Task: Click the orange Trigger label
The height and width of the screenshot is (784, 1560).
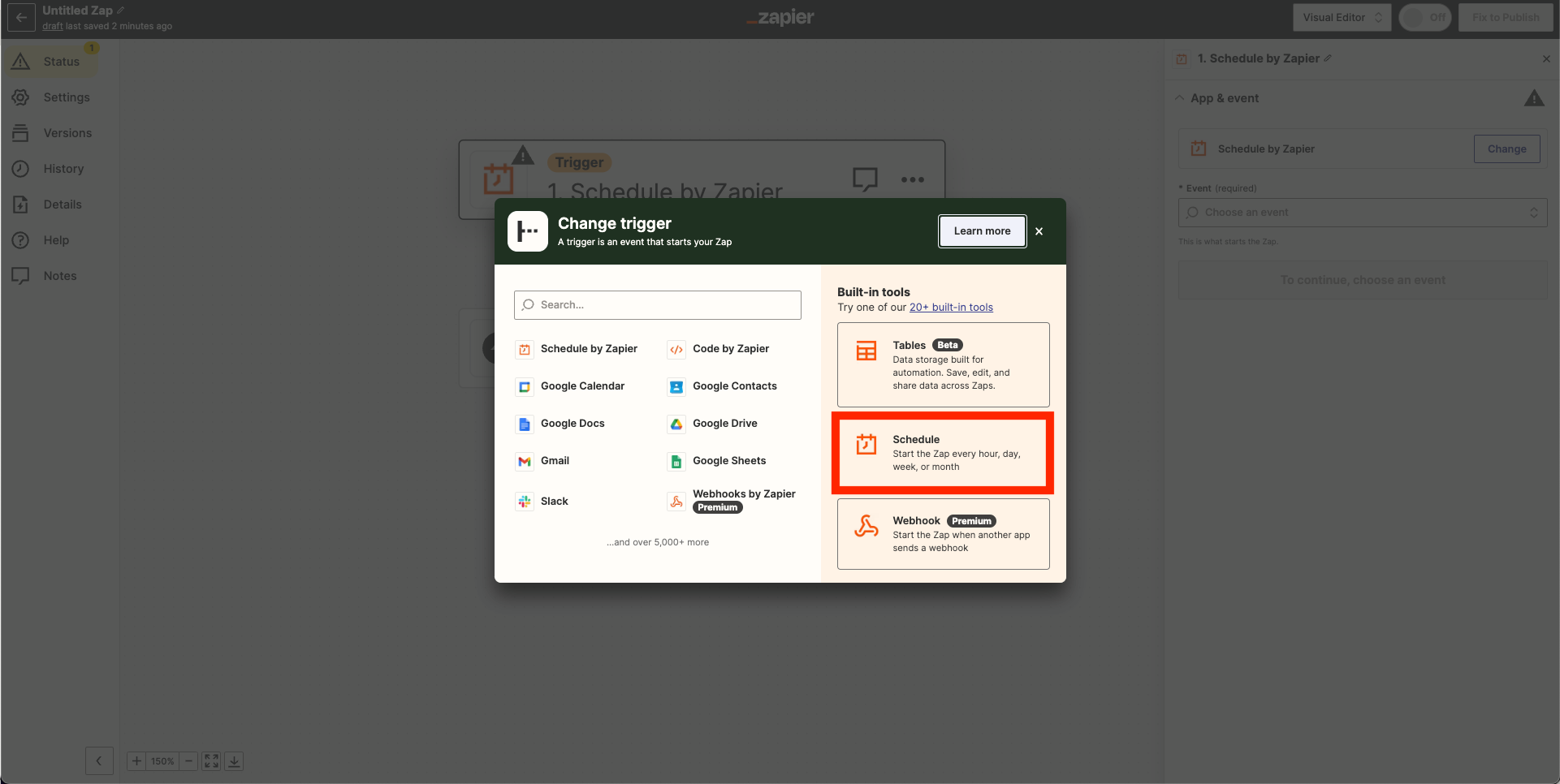Action: coord(579,162)
